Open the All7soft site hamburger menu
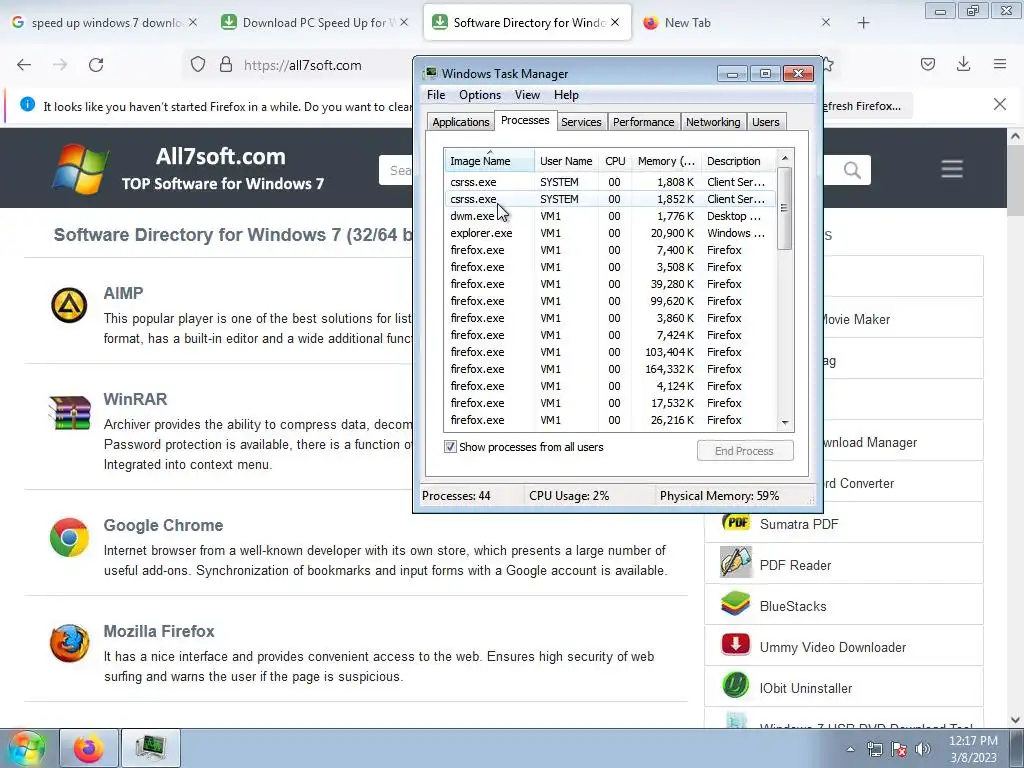This screenshot has width=1024, height=768. click(x=952, y=169)
